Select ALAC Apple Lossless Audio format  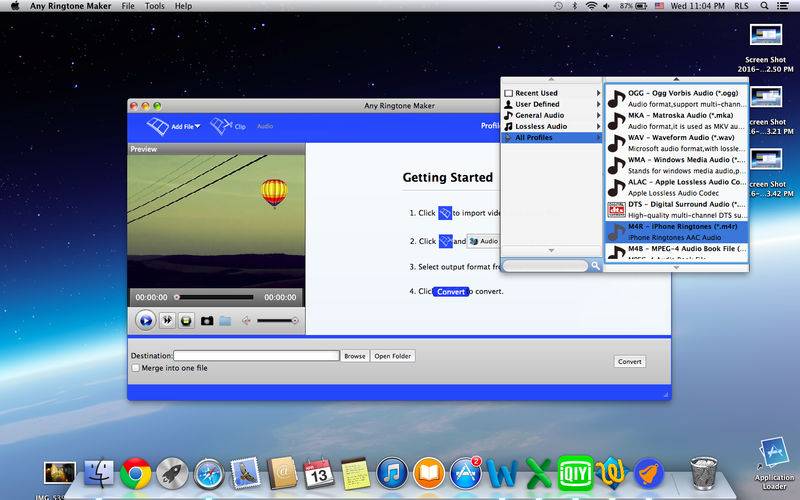pos(677,187)
